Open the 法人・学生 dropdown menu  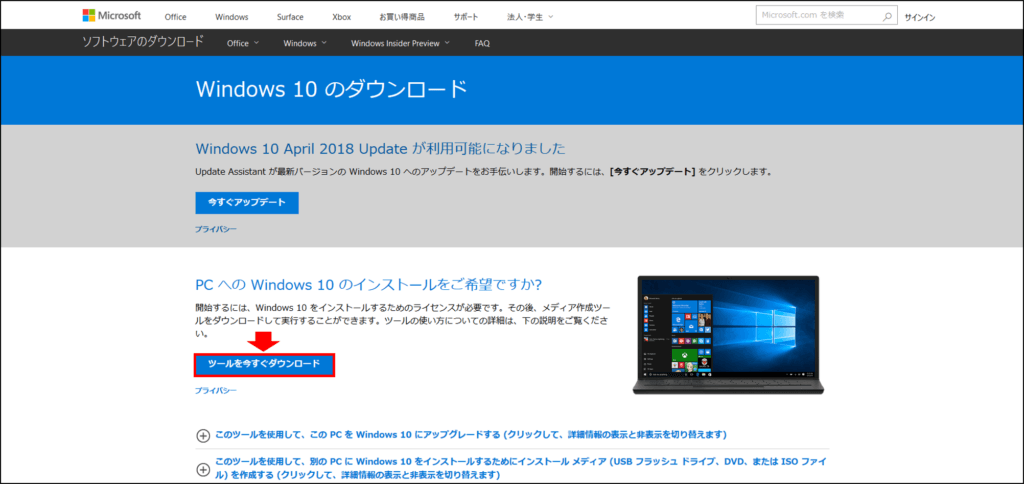click(530, 17)
